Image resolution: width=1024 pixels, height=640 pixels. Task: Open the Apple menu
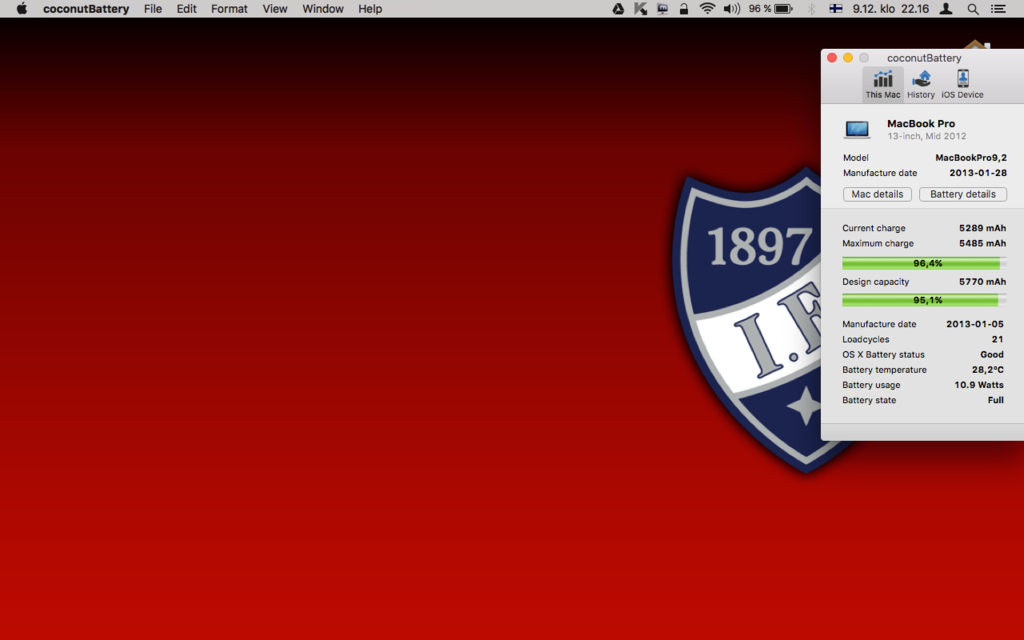(22, 8)
